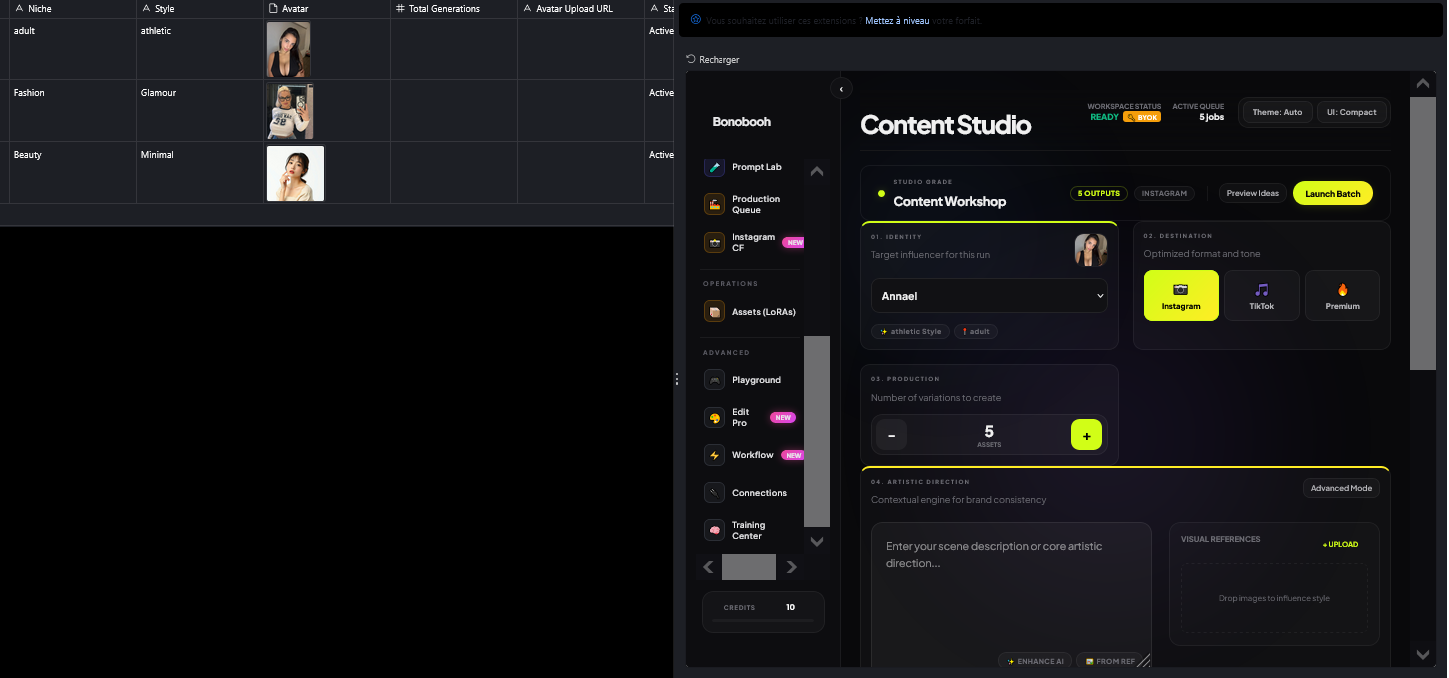Click the main panel scroll-up arrow

(1423, 84)
